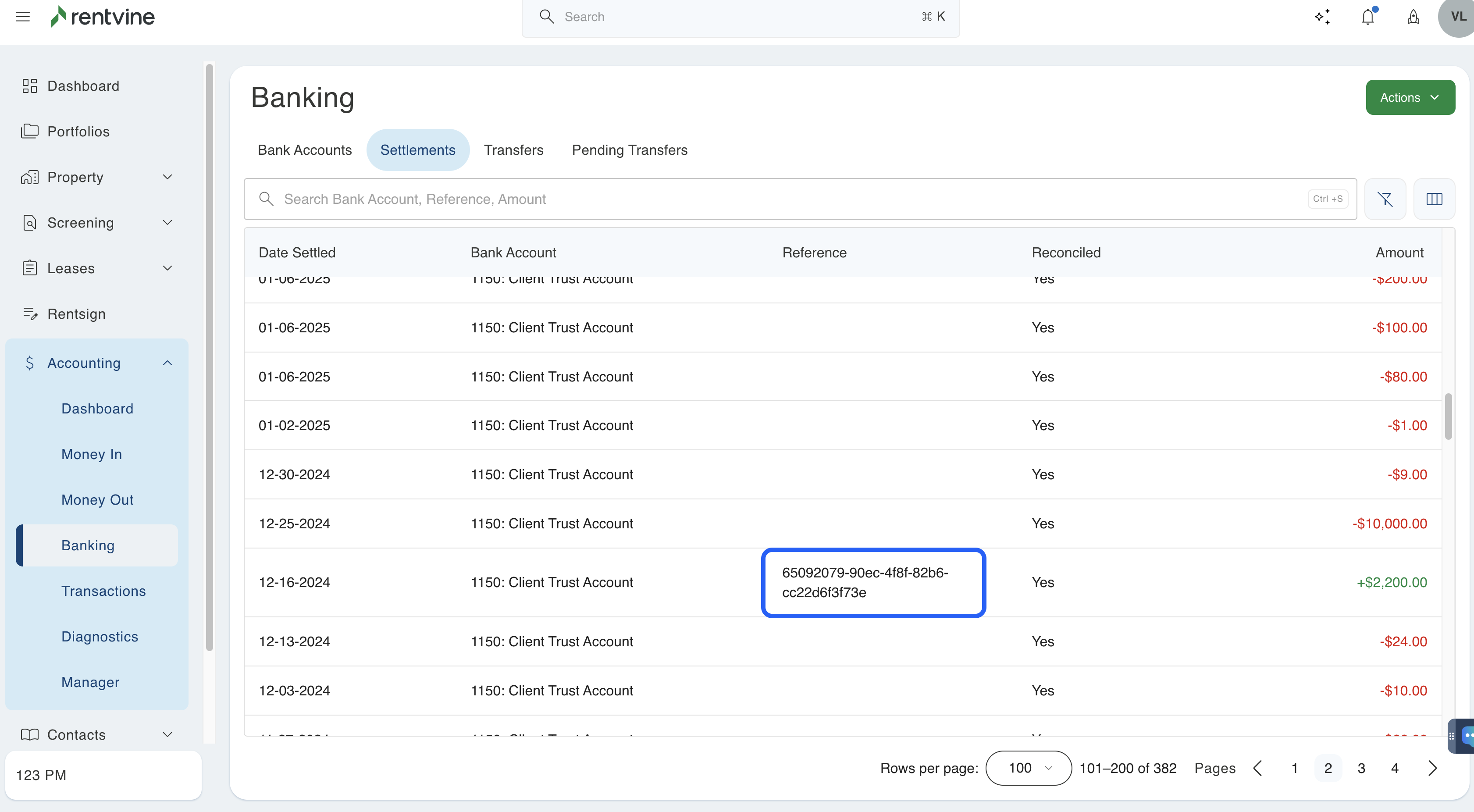Switch to the Pending Transfers tab

coord(630,150)
